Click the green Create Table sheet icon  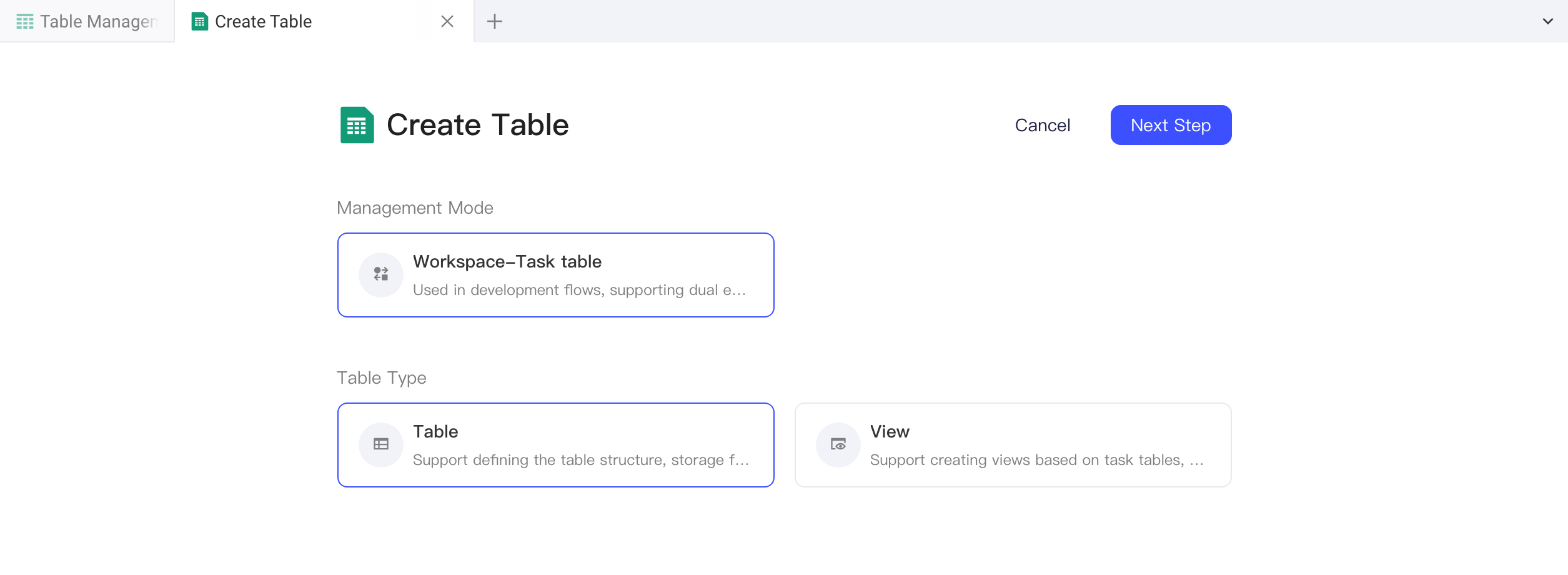[x=357, y=125]
